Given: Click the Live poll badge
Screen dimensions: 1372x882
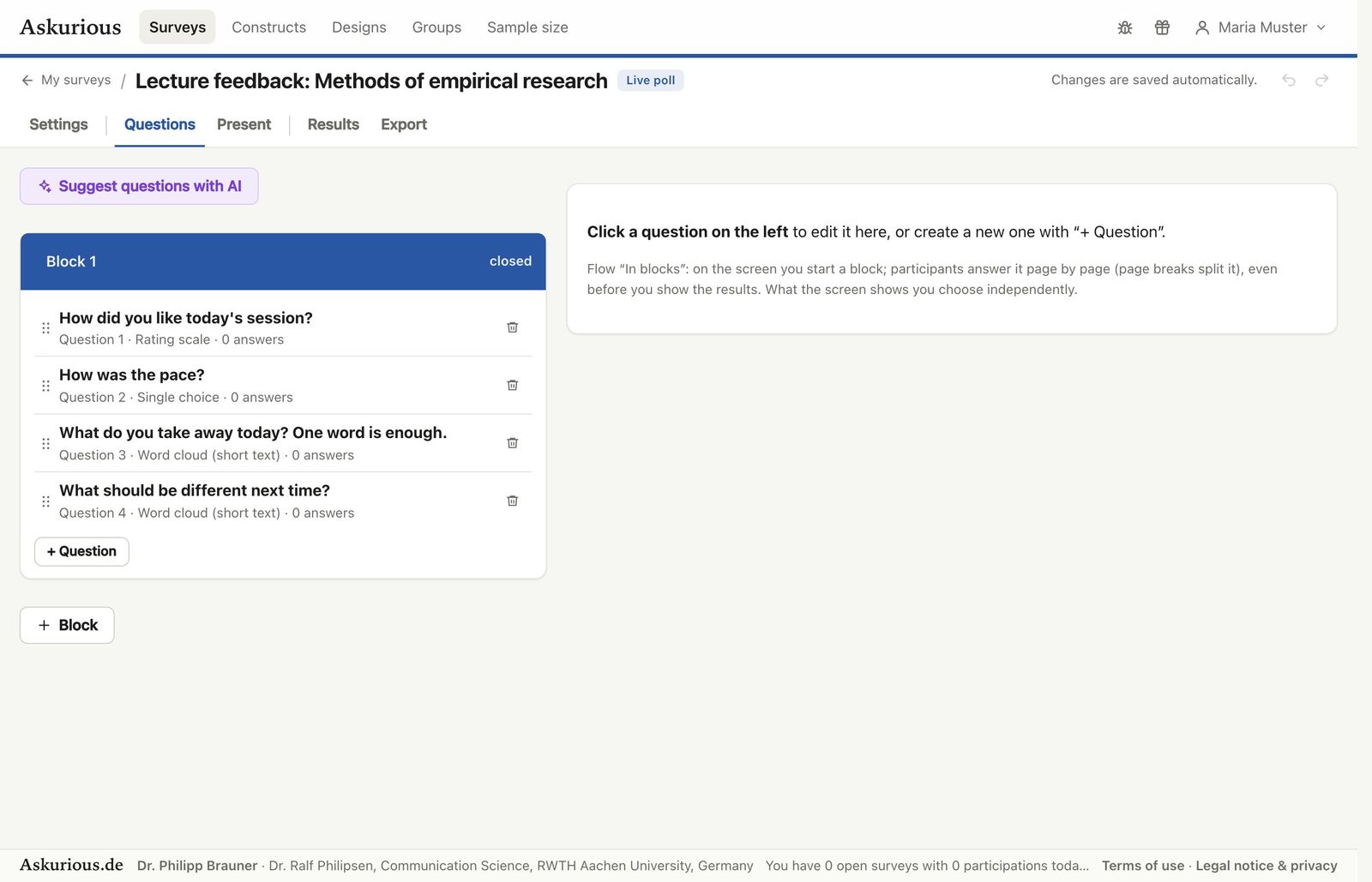Looking at the screenshot, I should [x=650, y=80].
